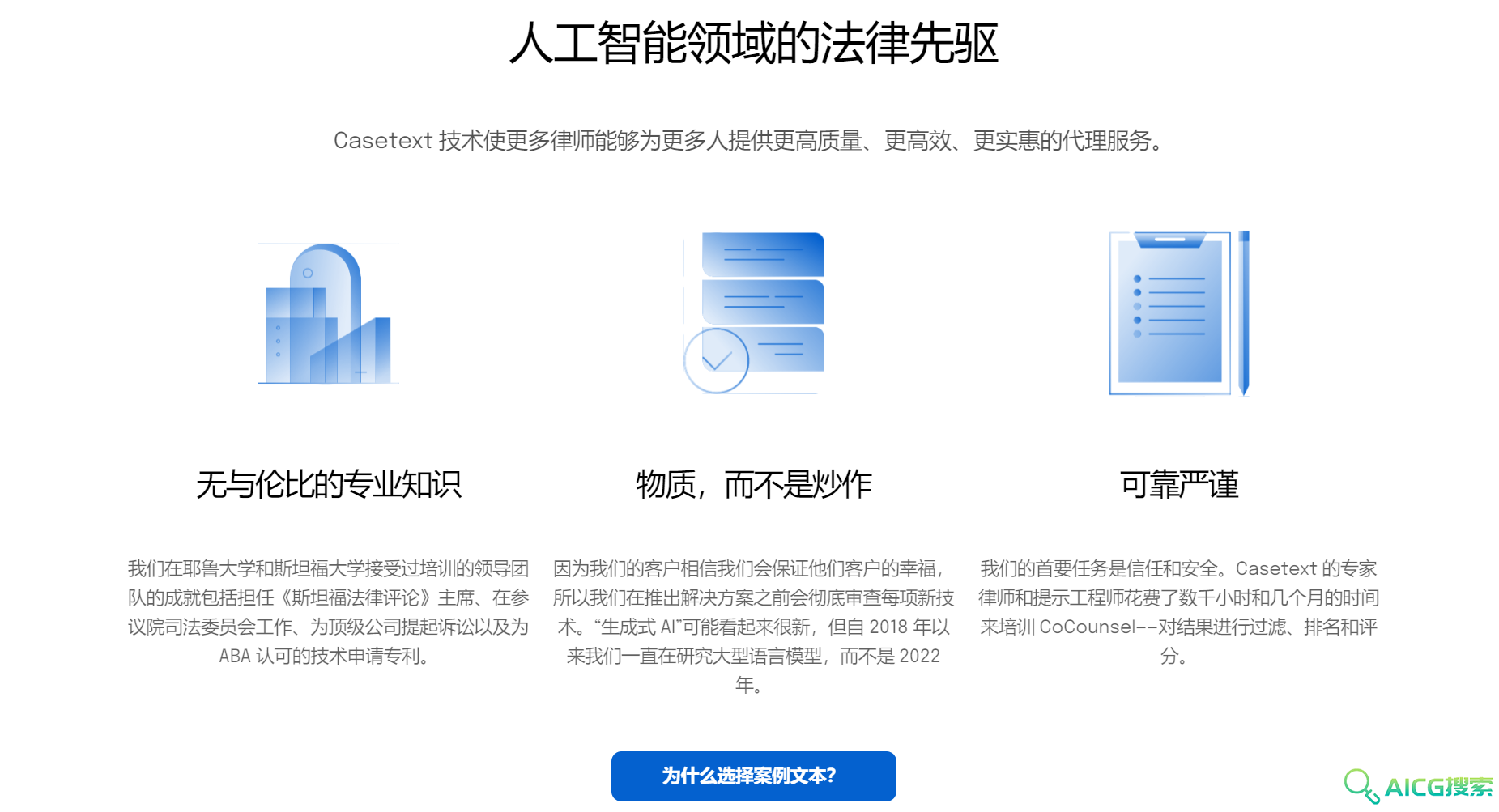Click the clipboard and pen illustration icon
The image size is (1499, 812).
point(1179,313)
